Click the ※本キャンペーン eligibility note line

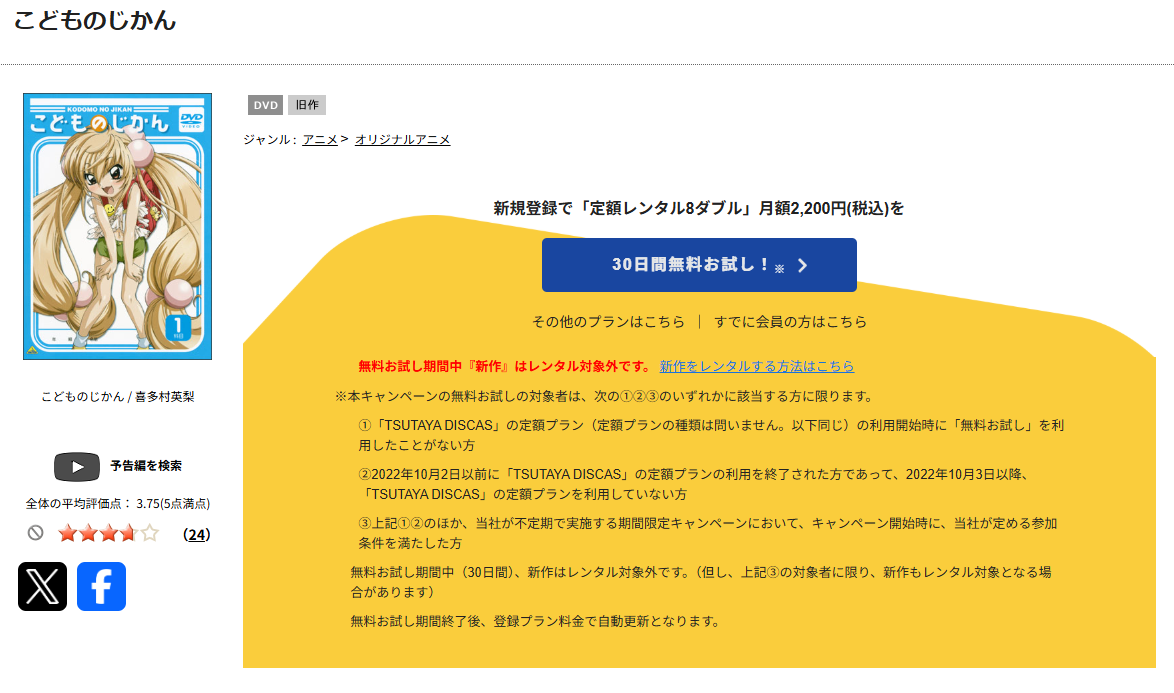tap(603, 396)
